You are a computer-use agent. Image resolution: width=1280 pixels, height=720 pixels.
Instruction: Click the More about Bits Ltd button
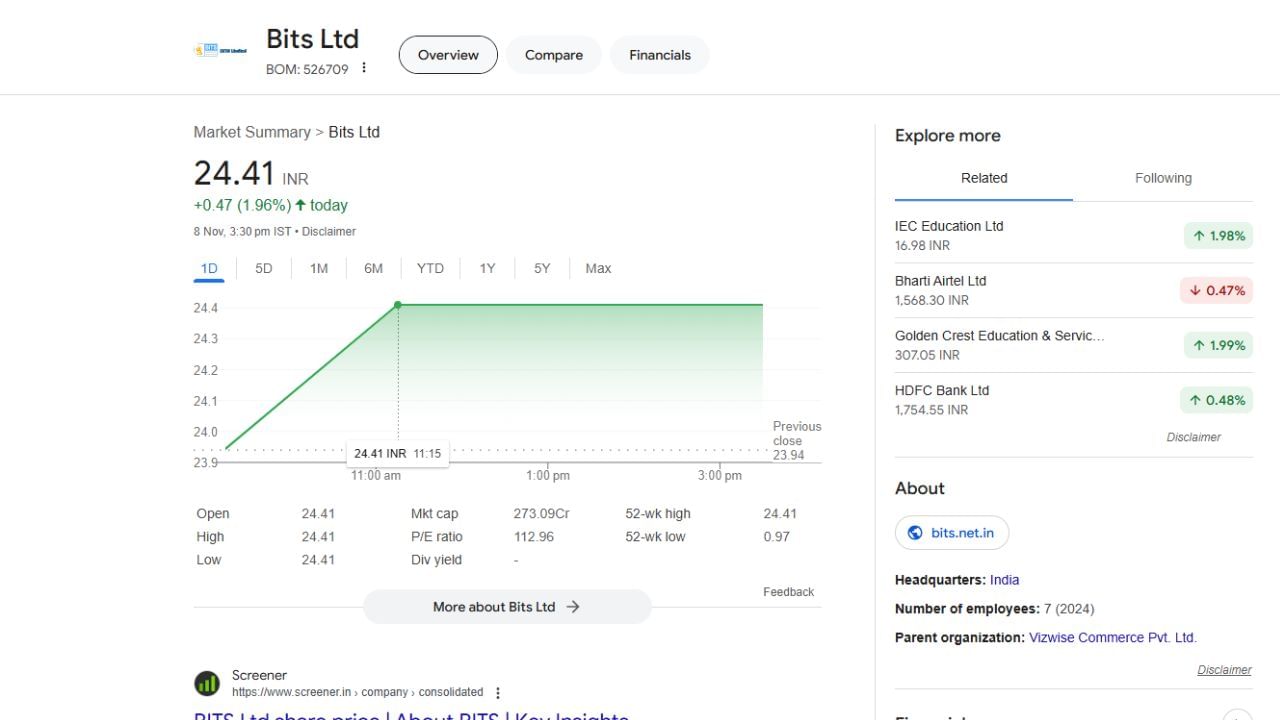click(x=507, y=607)
